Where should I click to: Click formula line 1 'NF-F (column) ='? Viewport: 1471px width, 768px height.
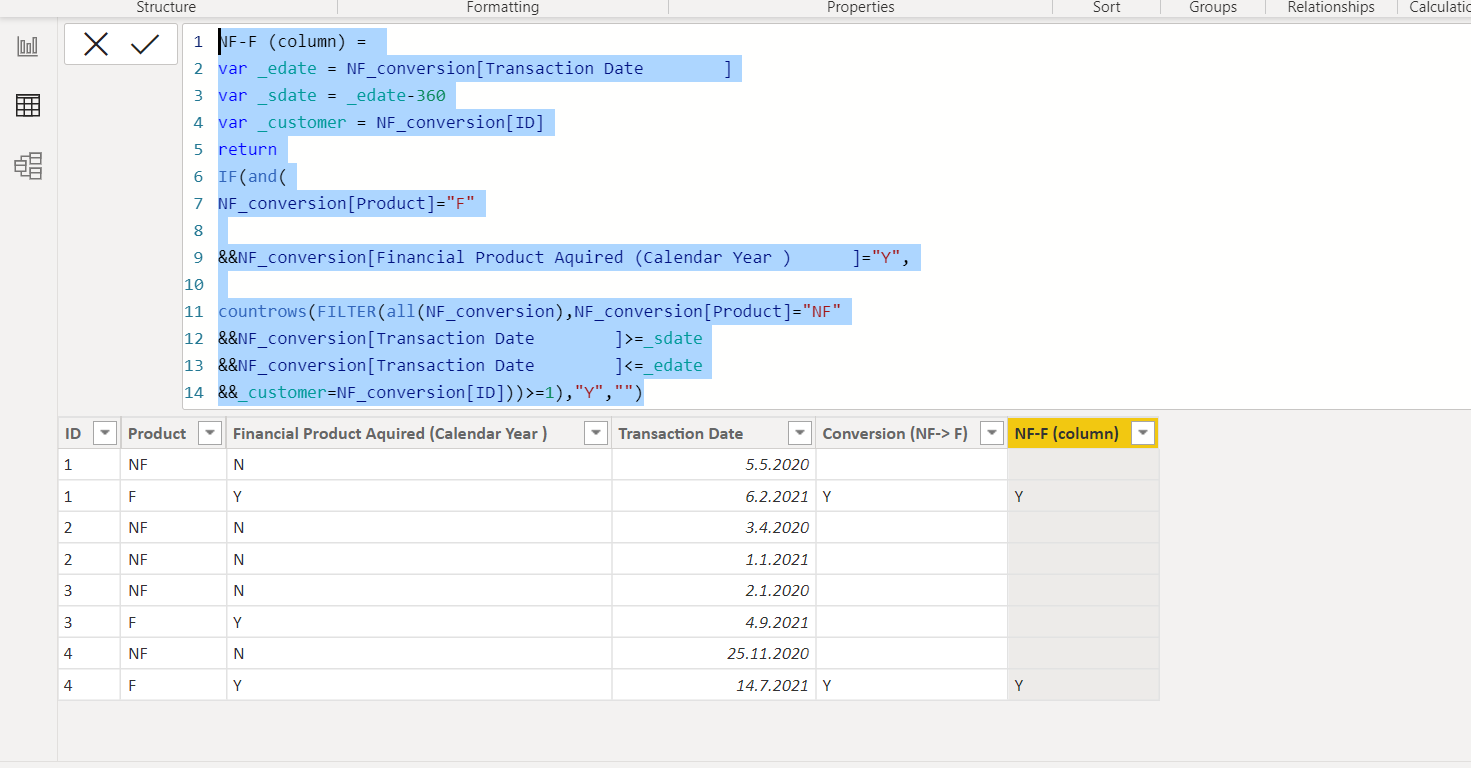click(x=293, y=42)
